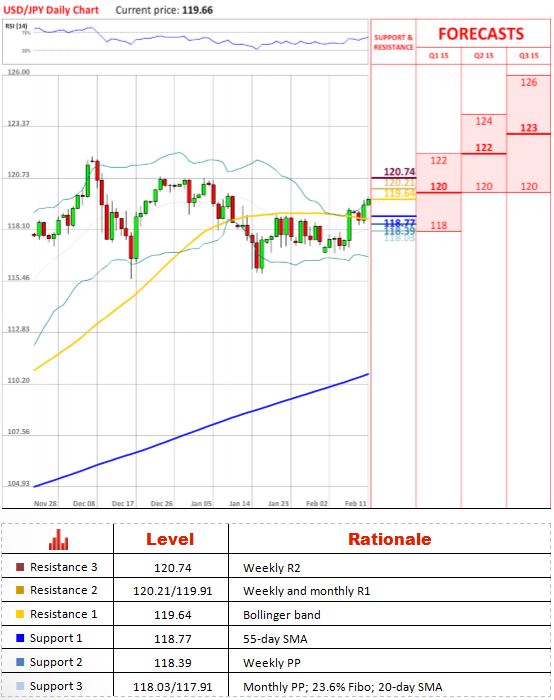Viewport: 554px width, 700px height.
Task: Click the 126 forecast value in Q3 15
Action: (529, 82)
